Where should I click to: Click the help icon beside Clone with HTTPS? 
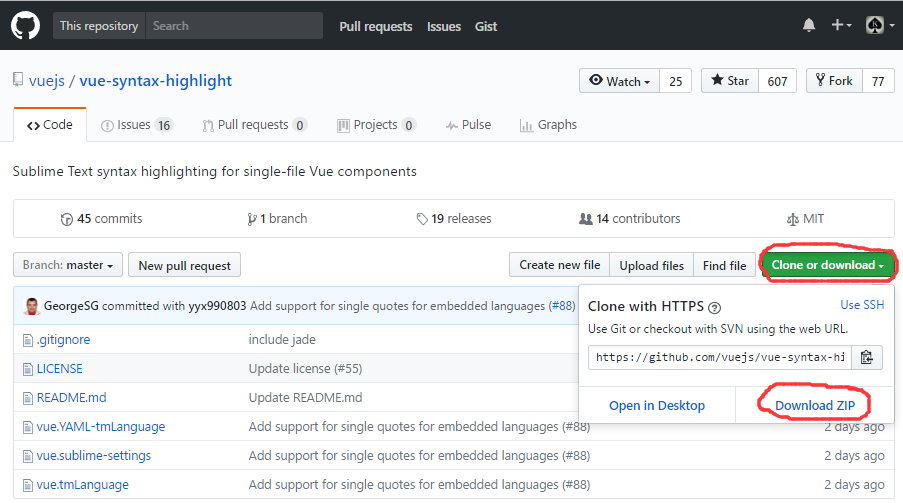click(715, 308)
